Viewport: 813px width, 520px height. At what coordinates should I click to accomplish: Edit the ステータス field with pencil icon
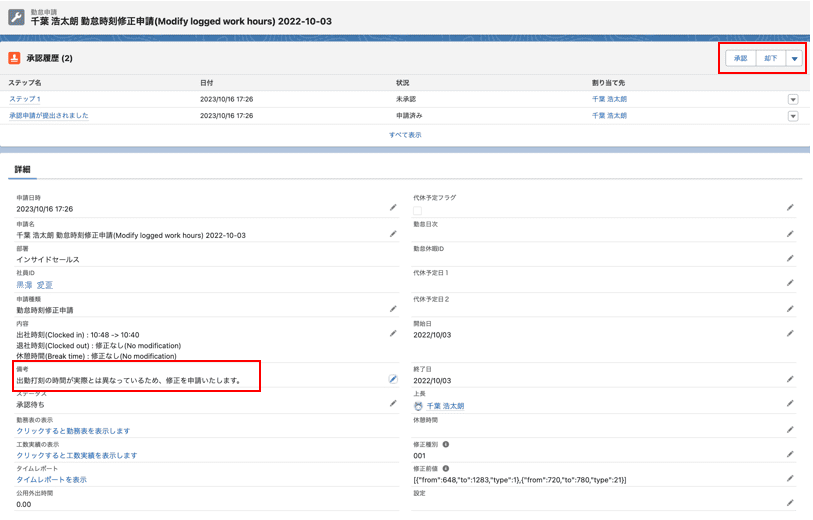[x=393, y=403]
